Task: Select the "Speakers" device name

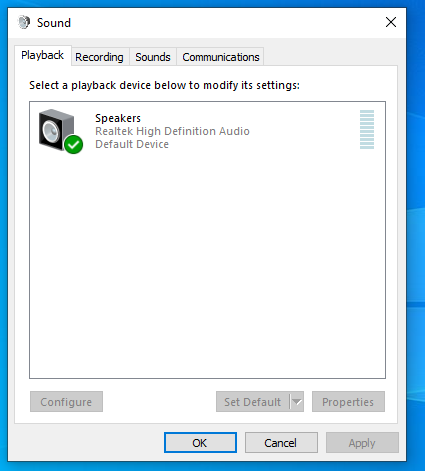Action: coord(118,118)
